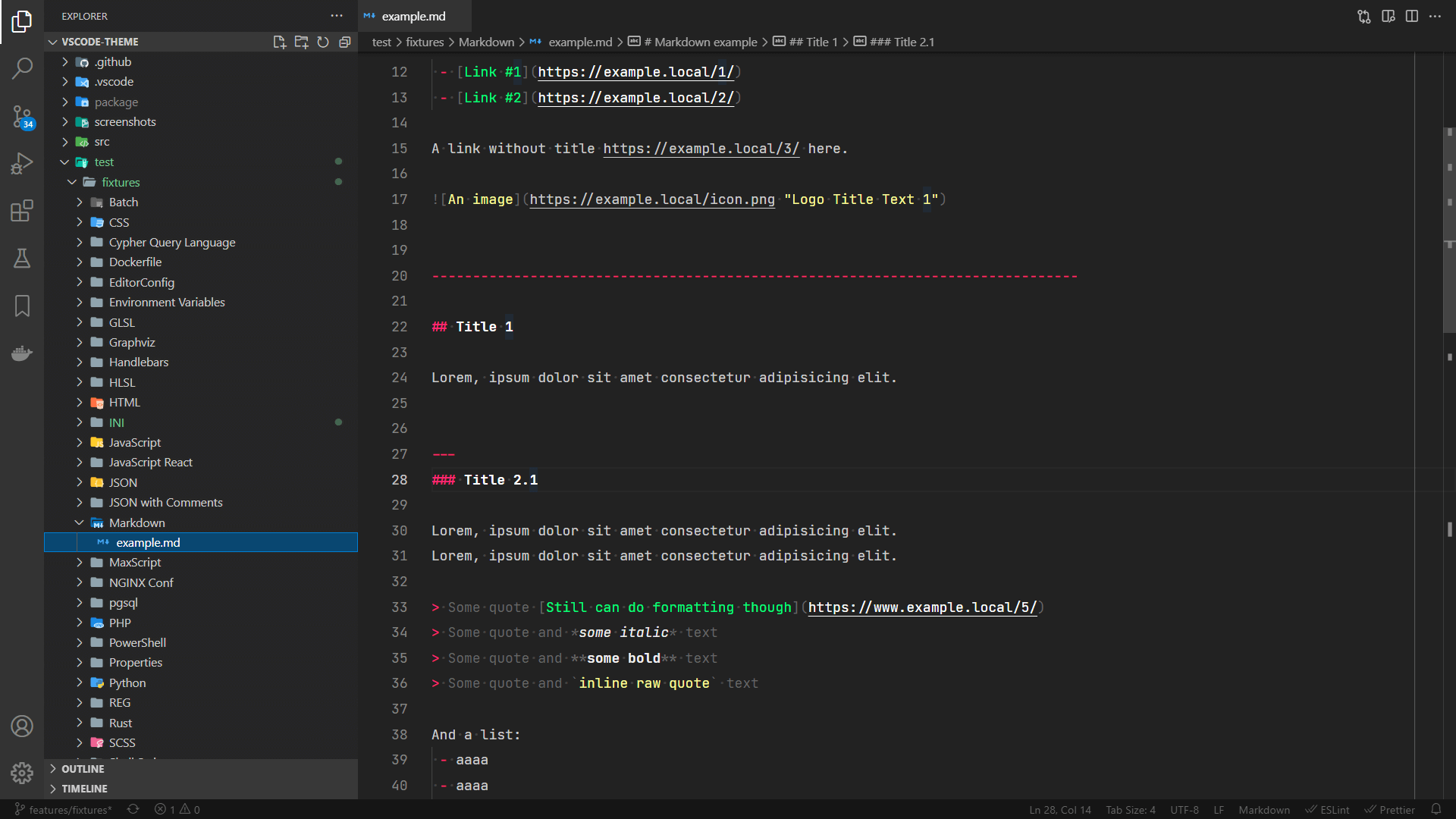Open the Extensions view
1456x819 pixels.
[x=22, y=211]
